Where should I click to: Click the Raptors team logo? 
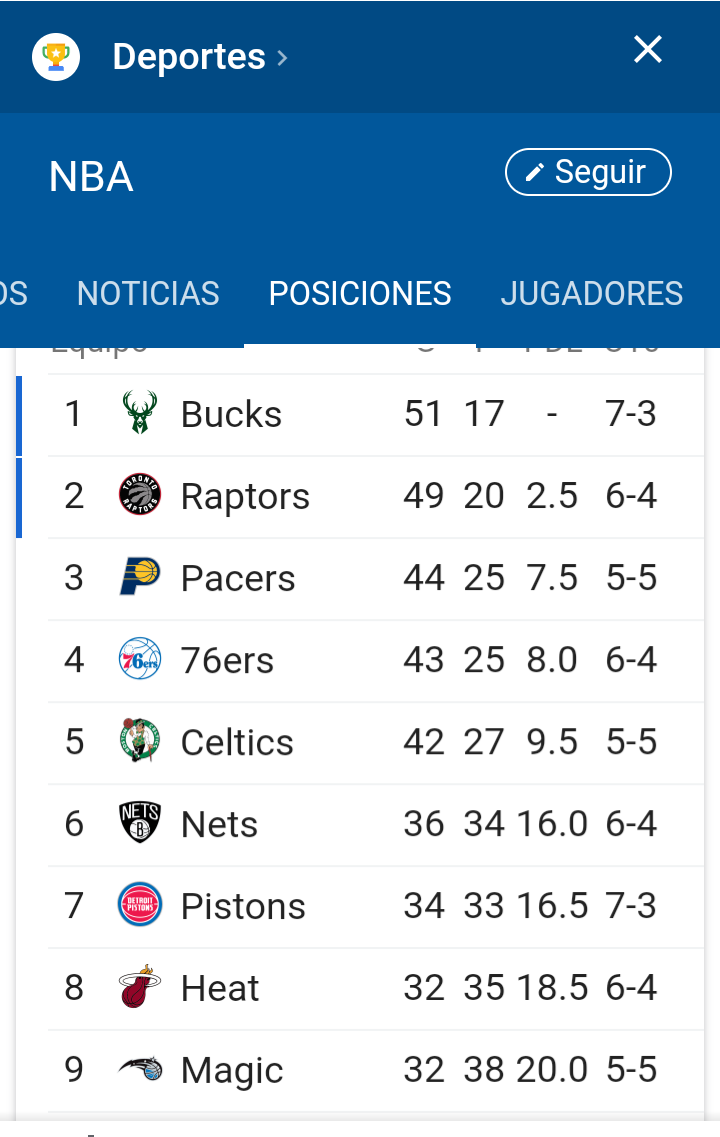pyautogui.click(x=140, y=495)
